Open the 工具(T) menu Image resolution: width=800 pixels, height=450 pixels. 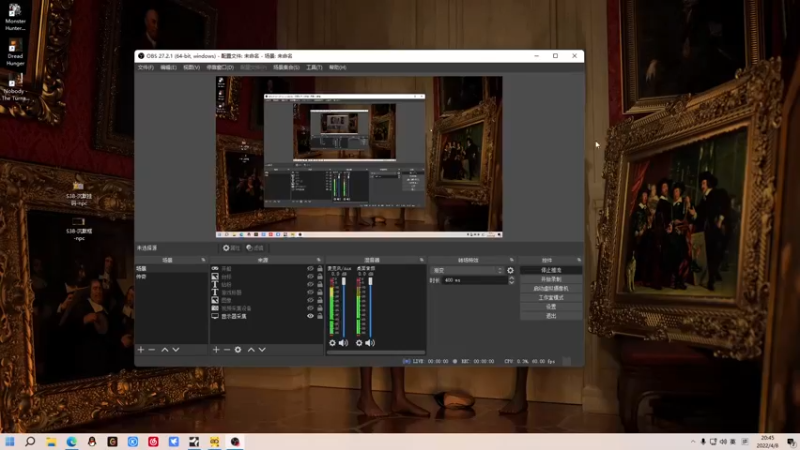[x=314, y=67]
